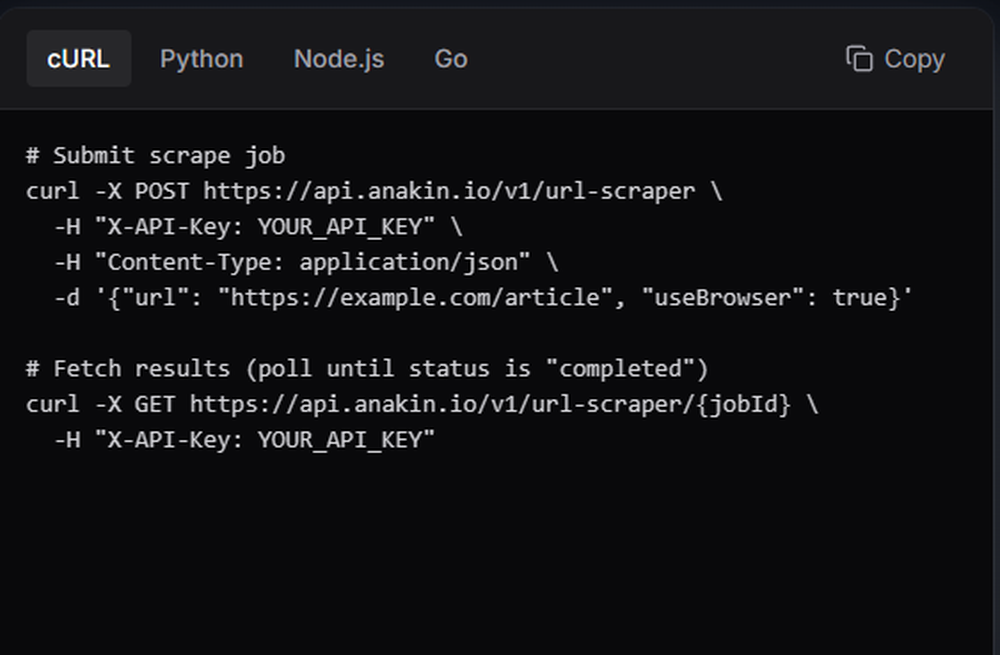Image resolution: width=1000 pixels, height=655 pixels.
Task: Click the copy icon in the code header
Action: [x=859, y=59]
